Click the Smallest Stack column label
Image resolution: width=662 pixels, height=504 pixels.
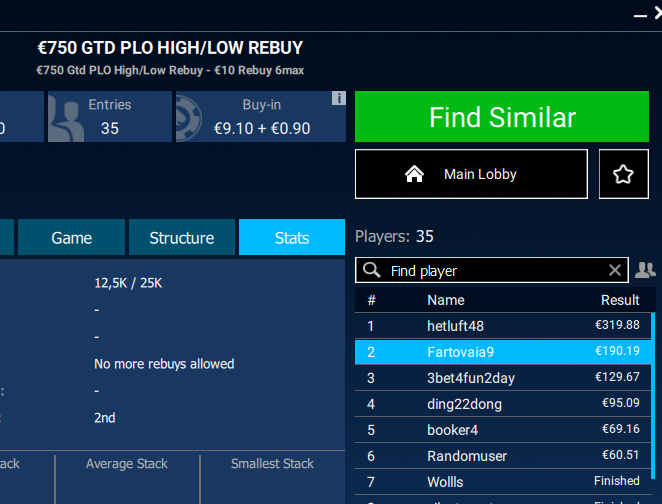point(272,463)
